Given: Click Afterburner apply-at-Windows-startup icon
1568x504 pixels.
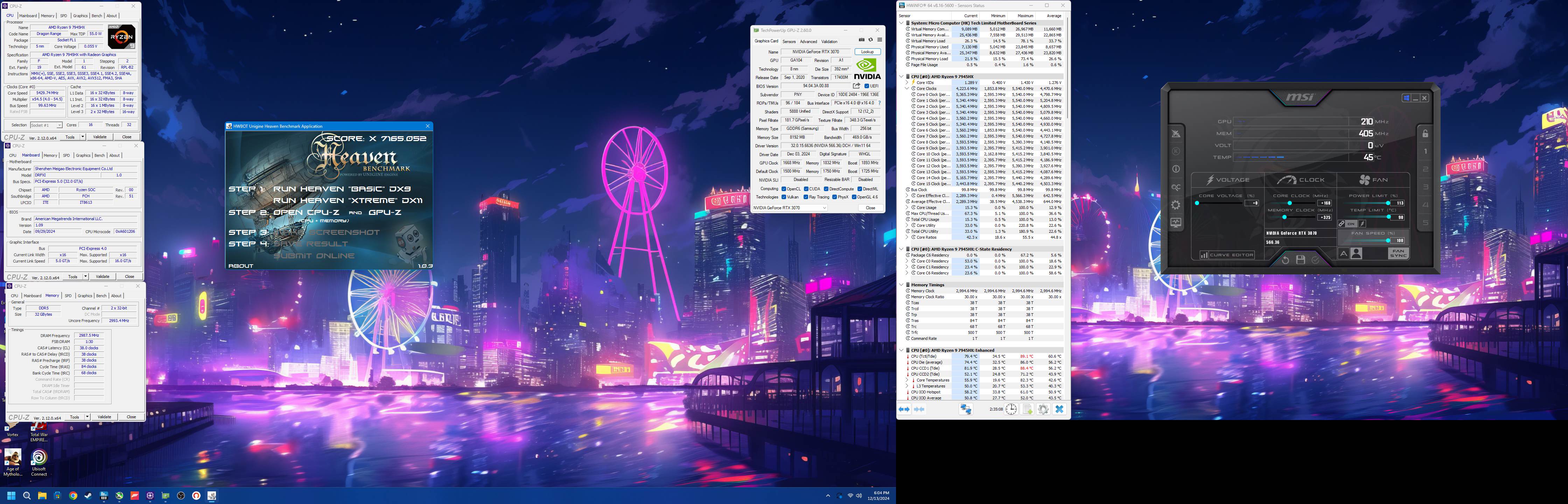Looking at the screenshot, I should click(x=1407, y=98).
